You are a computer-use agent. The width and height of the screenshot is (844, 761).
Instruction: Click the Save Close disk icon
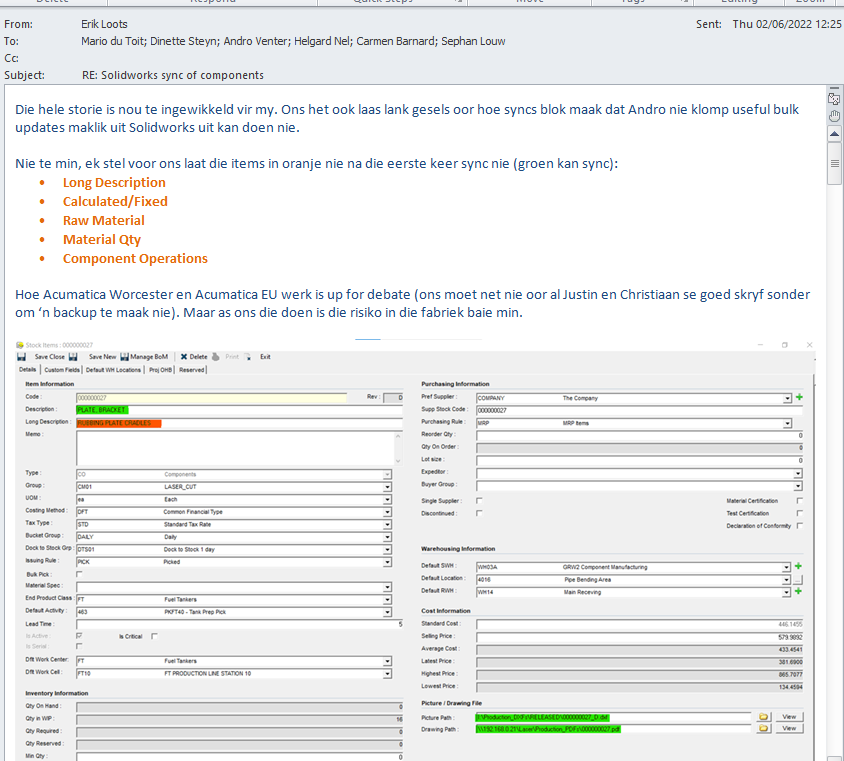(23, 357)
